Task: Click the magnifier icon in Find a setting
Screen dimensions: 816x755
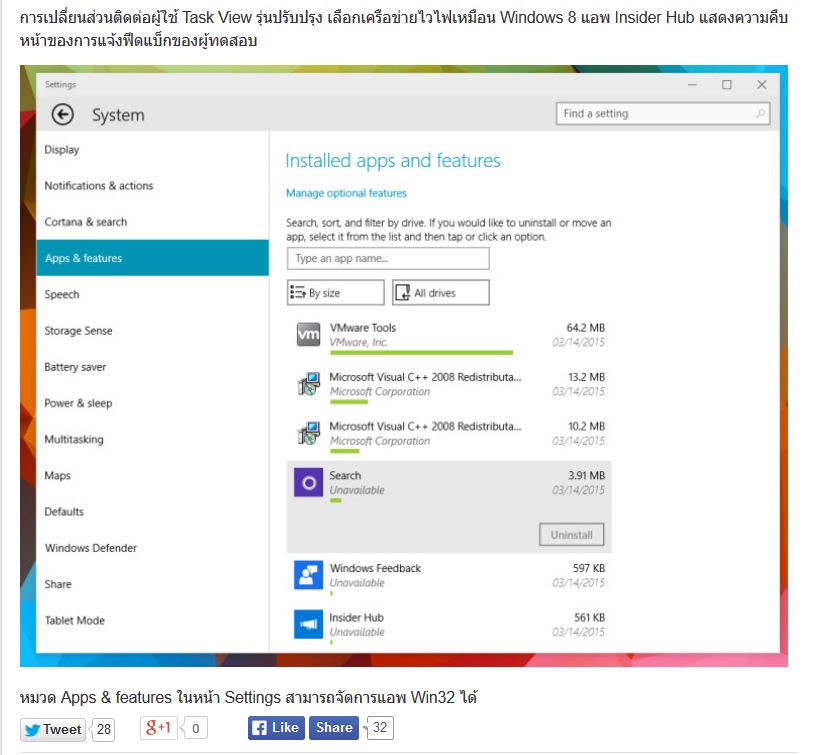Action: click(x=760, y=113)
